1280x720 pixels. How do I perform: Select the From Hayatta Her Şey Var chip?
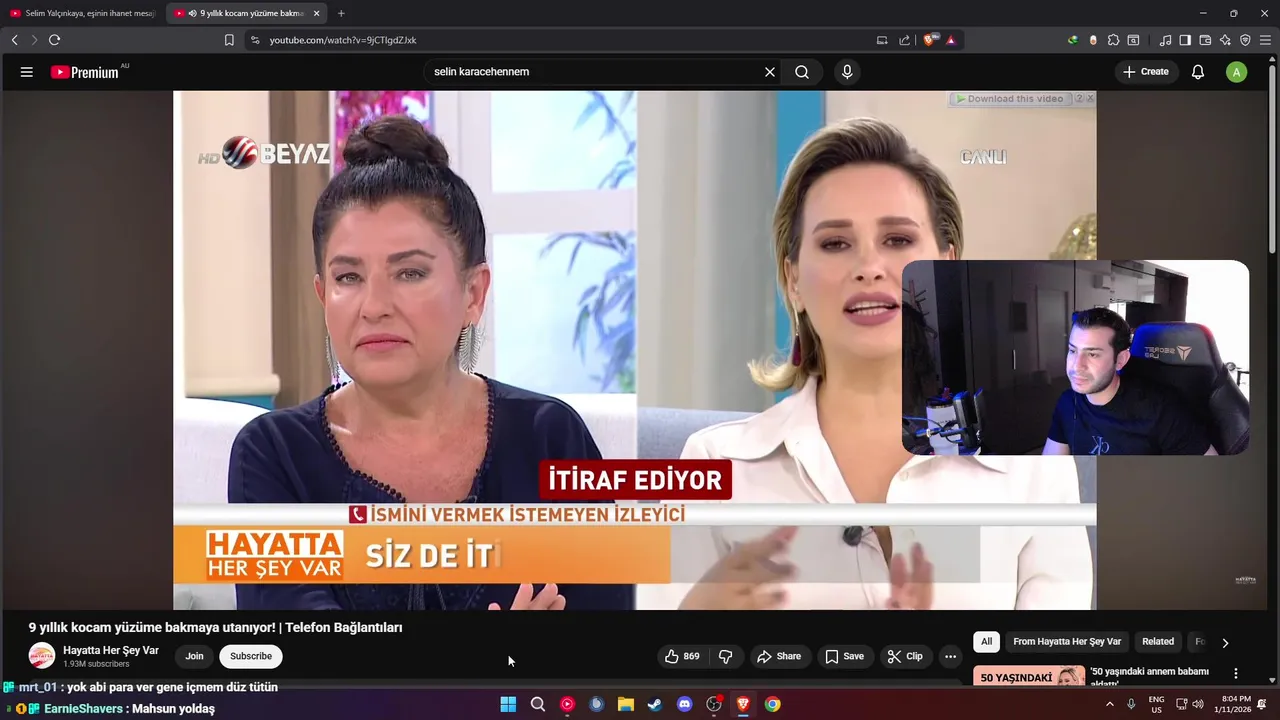1067,642
